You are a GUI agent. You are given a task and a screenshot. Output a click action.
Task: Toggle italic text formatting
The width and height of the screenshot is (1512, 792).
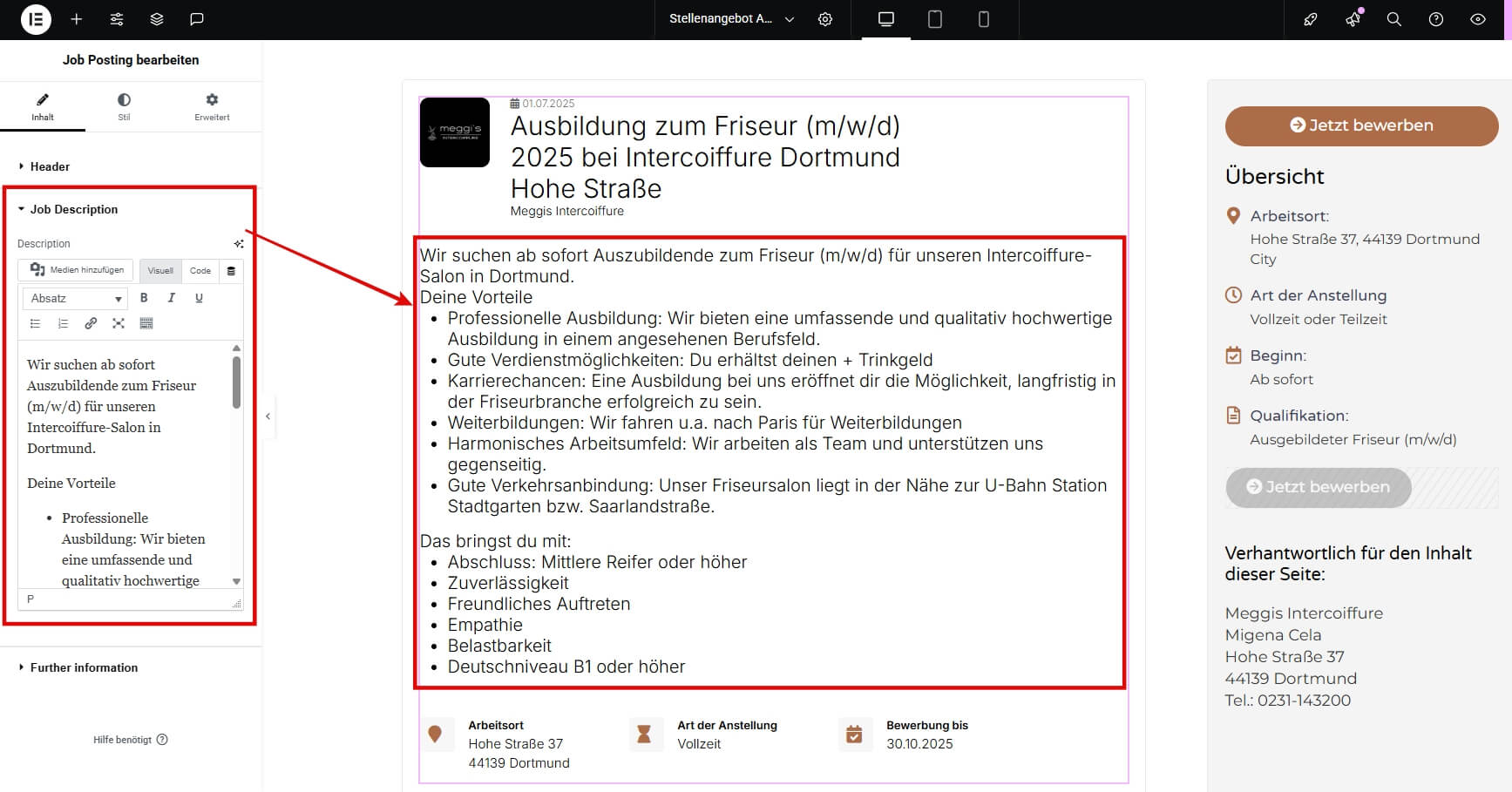click(172, 298)
